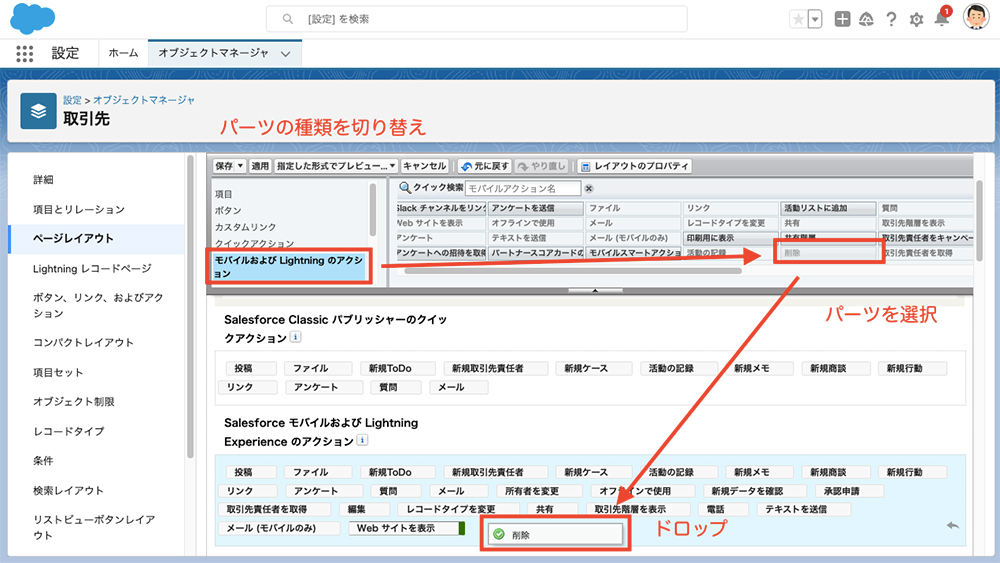Image resolution: width=1000 pixels, height=563 pixels.
Task: Click info icon beside Salesforce Classic クイックアクション
Action: click(x=295, y=337)
